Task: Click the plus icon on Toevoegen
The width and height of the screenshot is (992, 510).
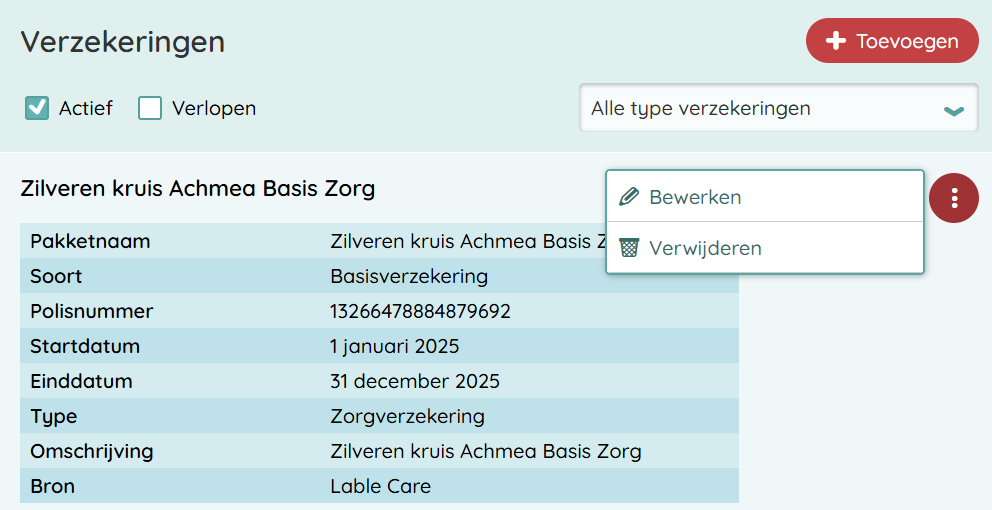Action: [837, 41]
